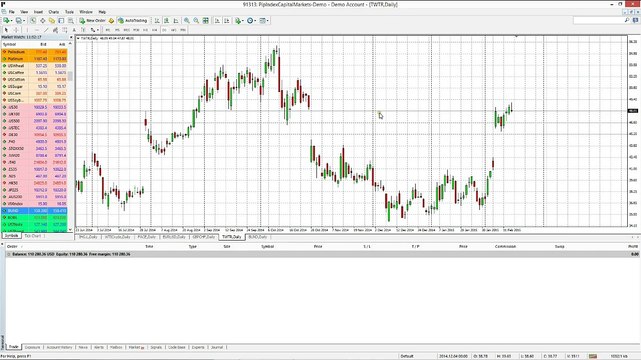
Task: Open the Periods clock dropdown
Action: [x=251, y=20]
